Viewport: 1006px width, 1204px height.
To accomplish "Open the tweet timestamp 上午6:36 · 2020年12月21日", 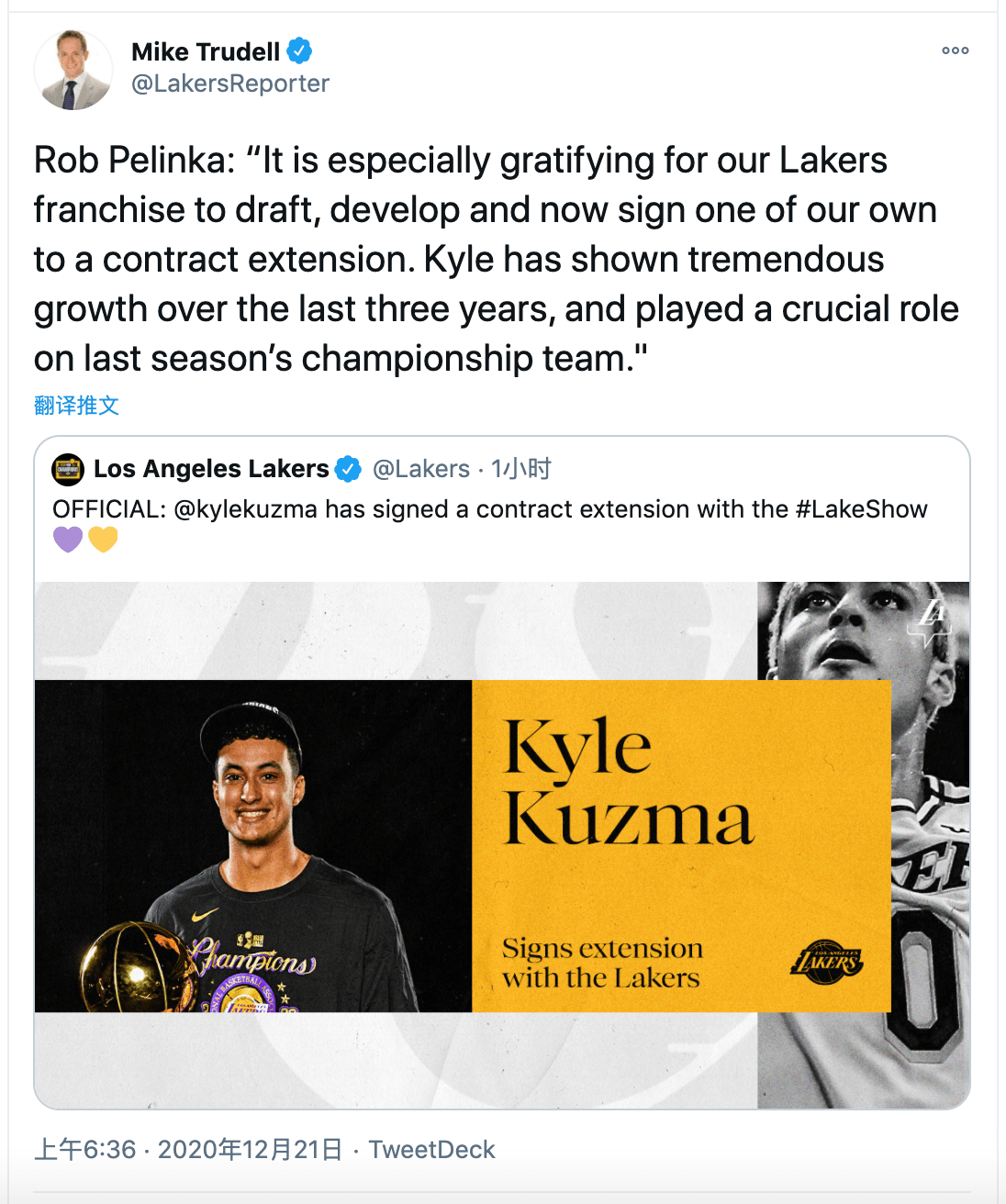I will click(188, 1150).
